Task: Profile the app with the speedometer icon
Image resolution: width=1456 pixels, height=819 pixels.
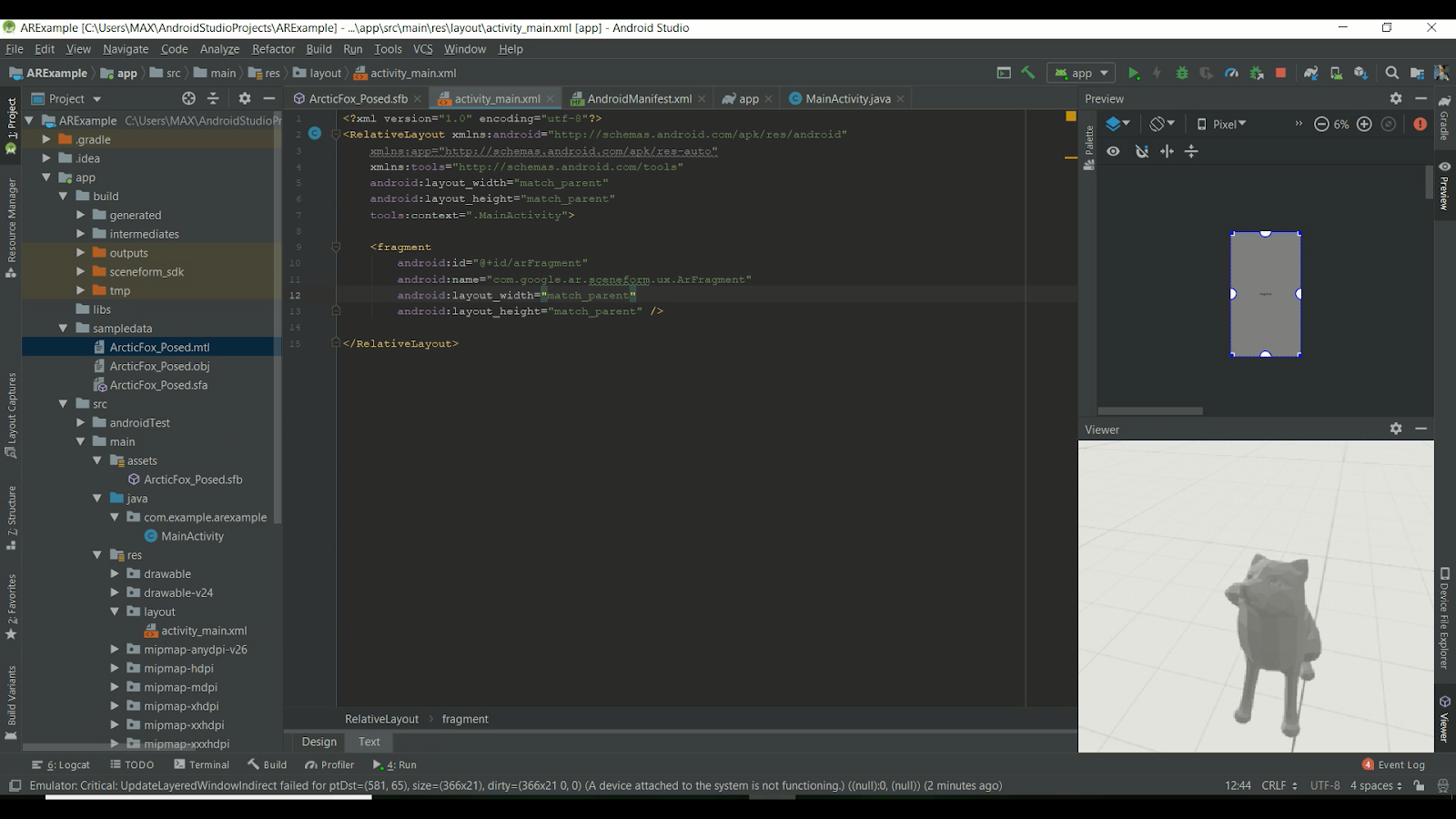Action: point(1230,73)
